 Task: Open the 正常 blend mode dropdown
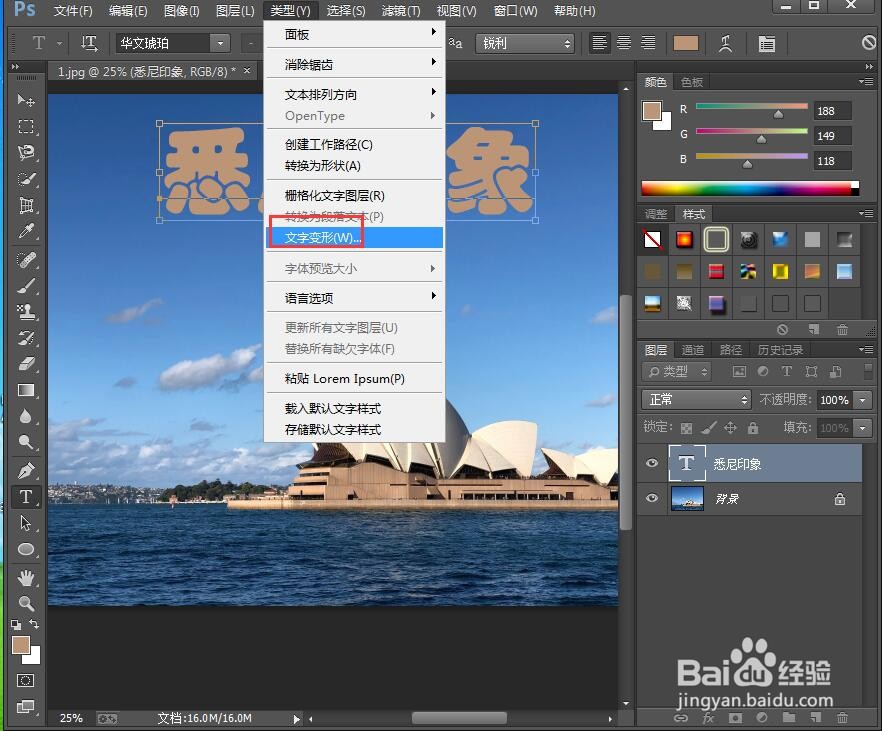695,399
